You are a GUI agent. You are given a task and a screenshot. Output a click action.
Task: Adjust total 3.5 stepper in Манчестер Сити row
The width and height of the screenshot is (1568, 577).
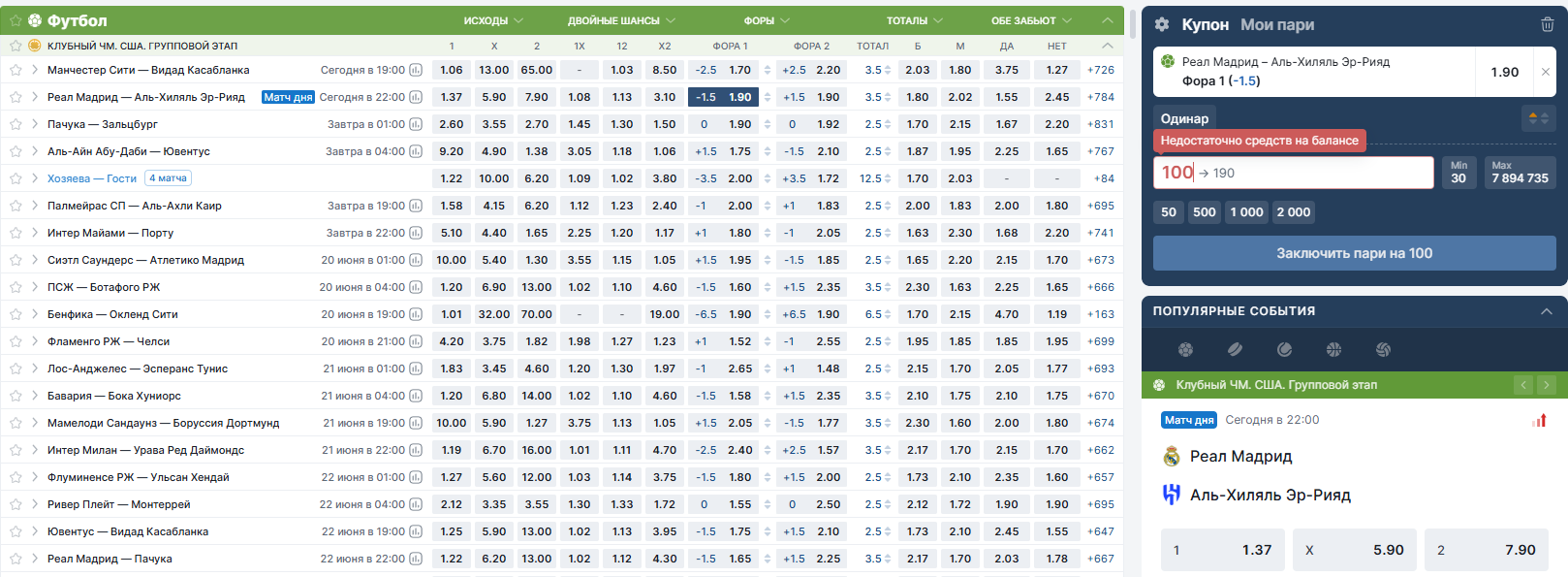point(888,70)
